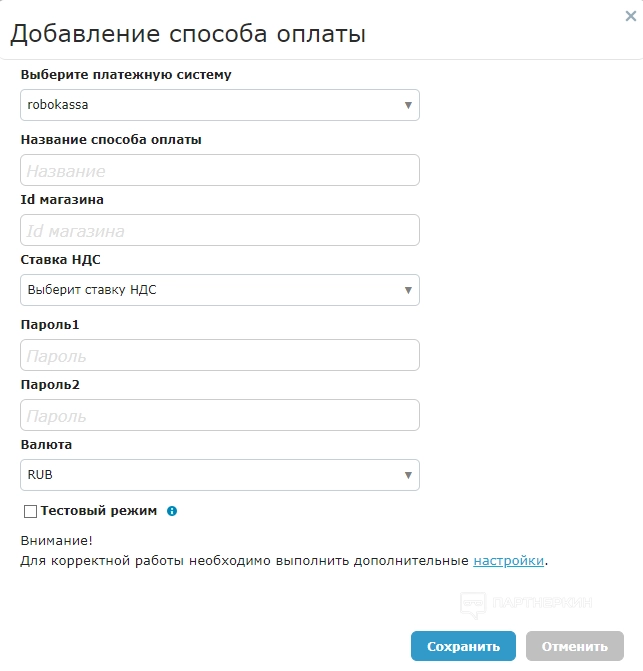Enable the Тестовый режим checkbox
This screenshot has height=671, width=643.
pyautogui.click(x=30, y=511)
